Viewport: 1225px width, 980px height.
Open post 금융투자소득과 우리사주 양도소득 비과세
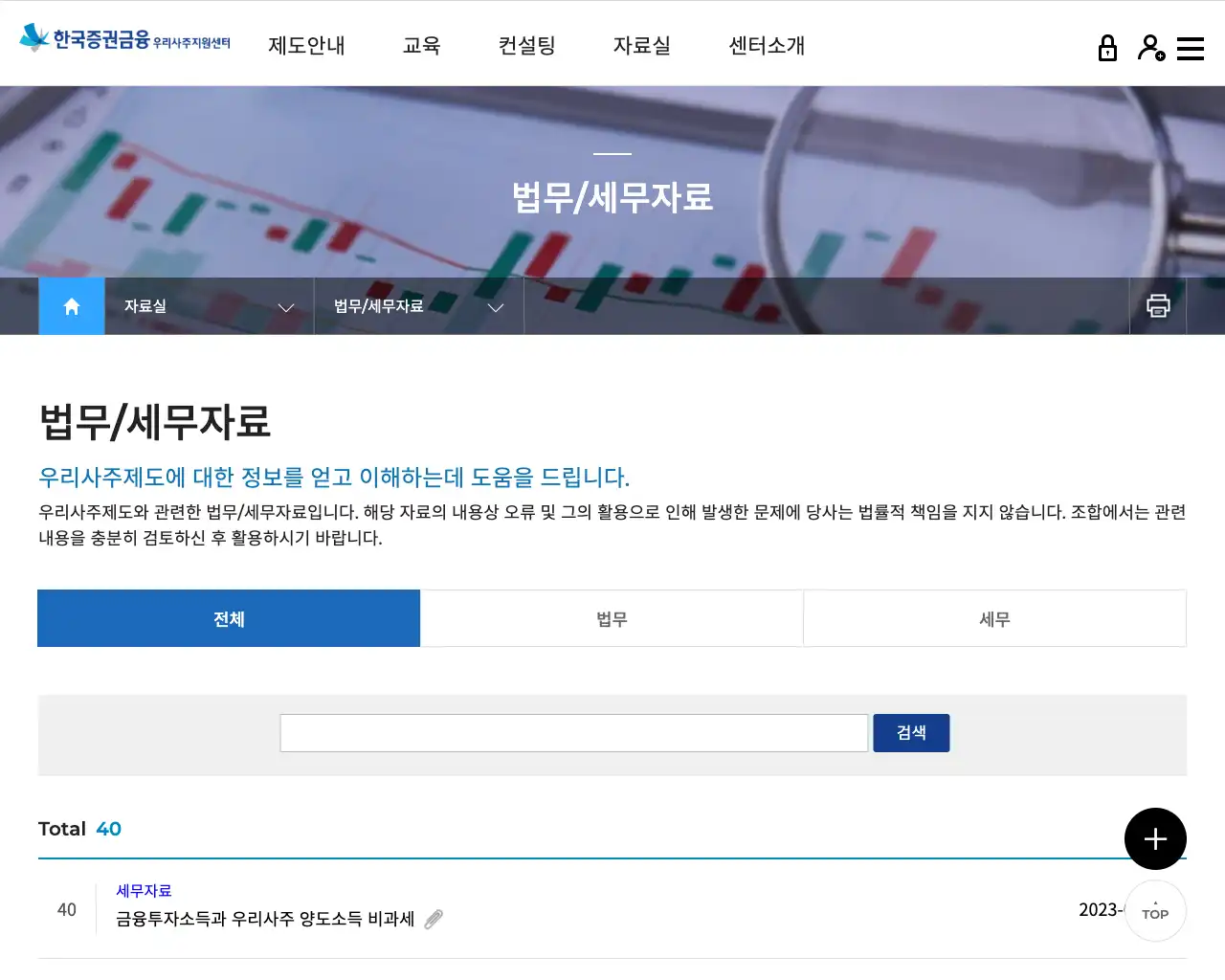pos(265,919)
